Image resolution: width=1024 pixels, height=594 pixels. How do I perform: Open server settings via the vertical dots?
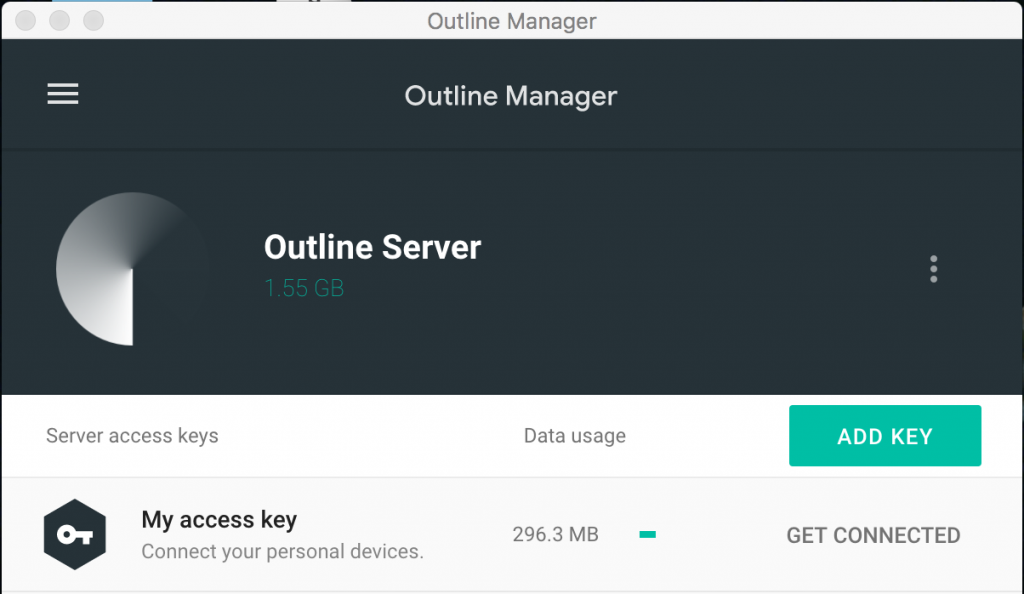933,268
